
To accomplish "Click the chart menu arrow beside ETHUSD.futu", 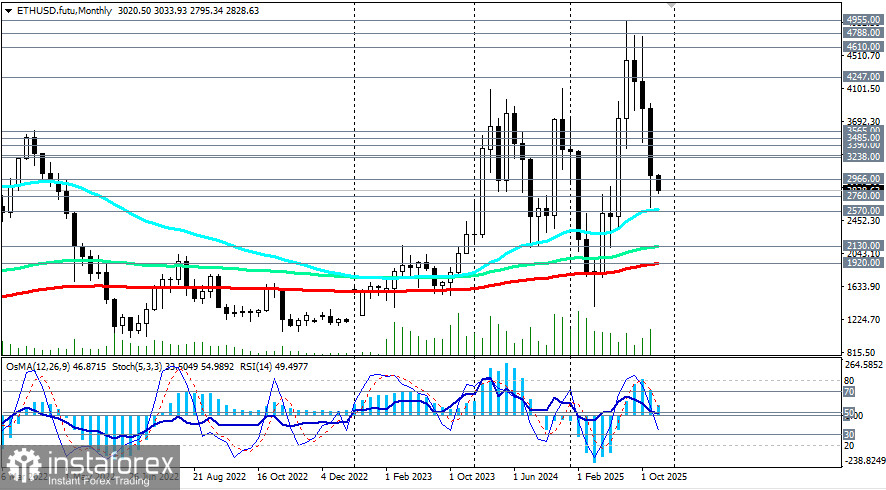I will [x=8, y=10].
